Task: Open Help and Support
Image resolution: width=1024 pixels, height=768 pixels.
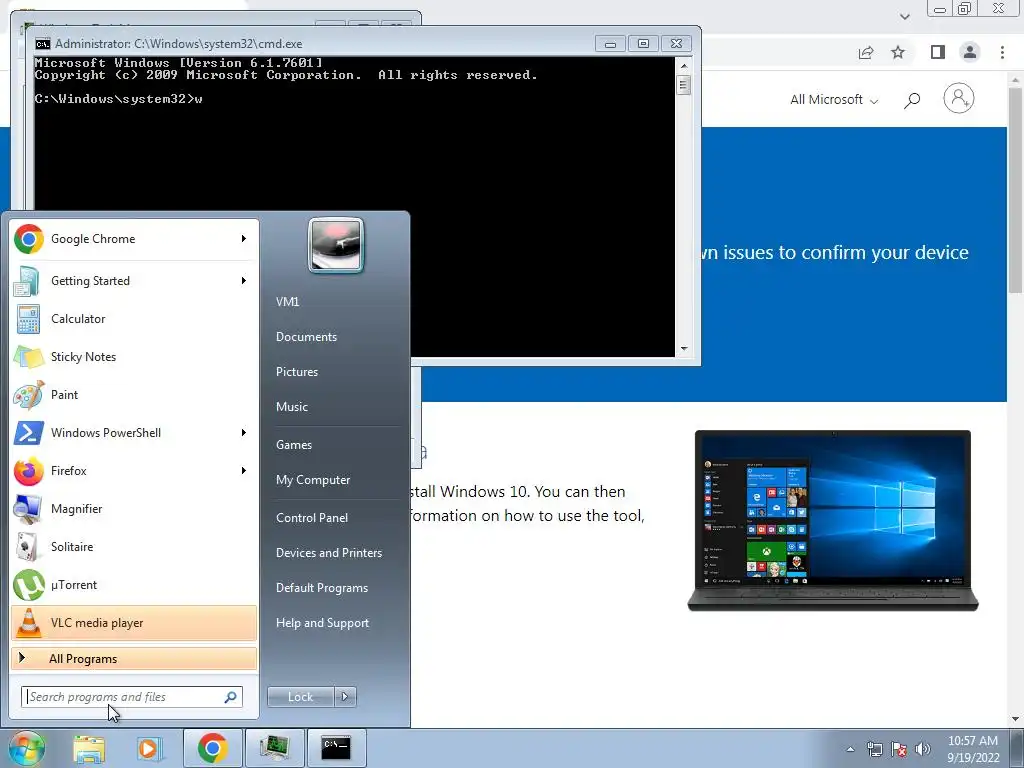Action: pos(322,623)
